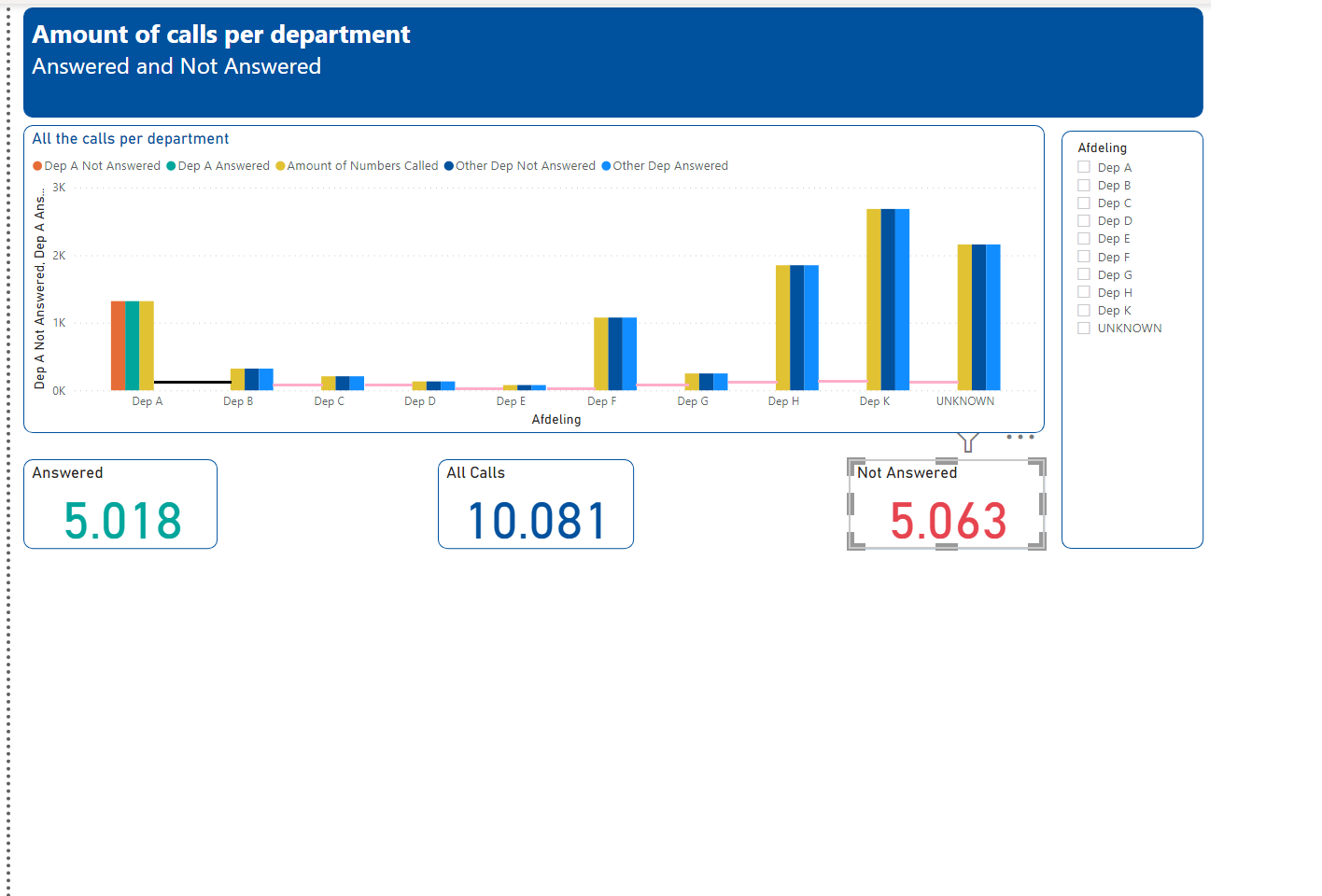The image size is (1322, 896).
Task: Select the light blue Dep B bar
Action: (266, 379)
